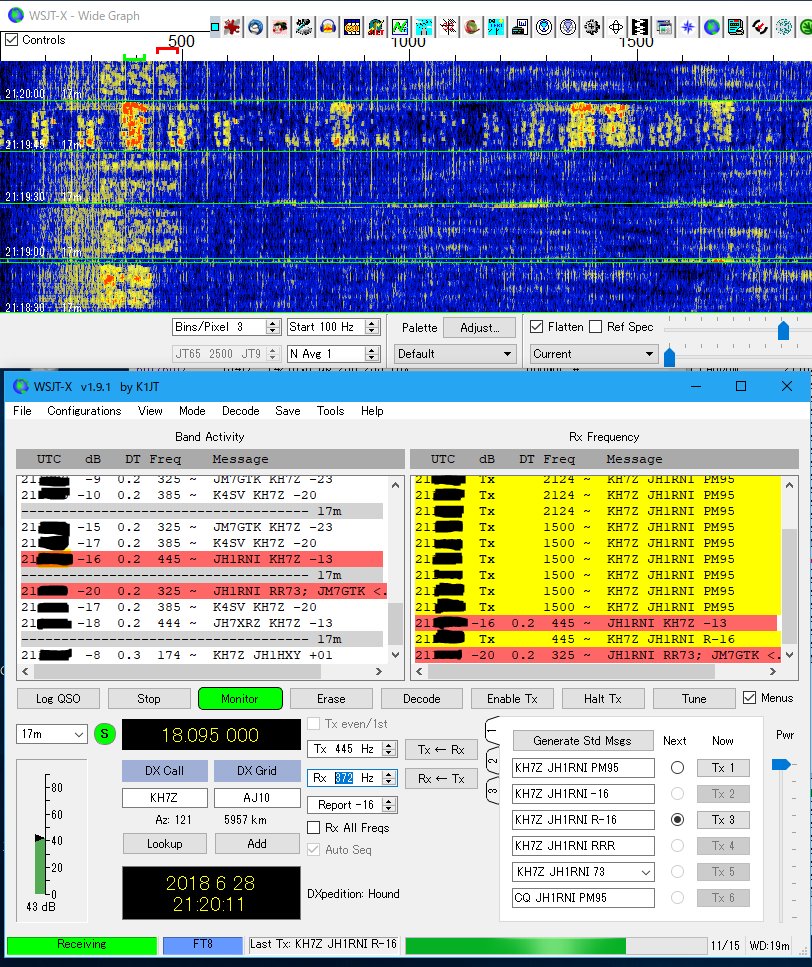The height and width of the screenshot is (967, 812).
Task: Click the upper Wide Graph gain slider handle
Action: 784,330
